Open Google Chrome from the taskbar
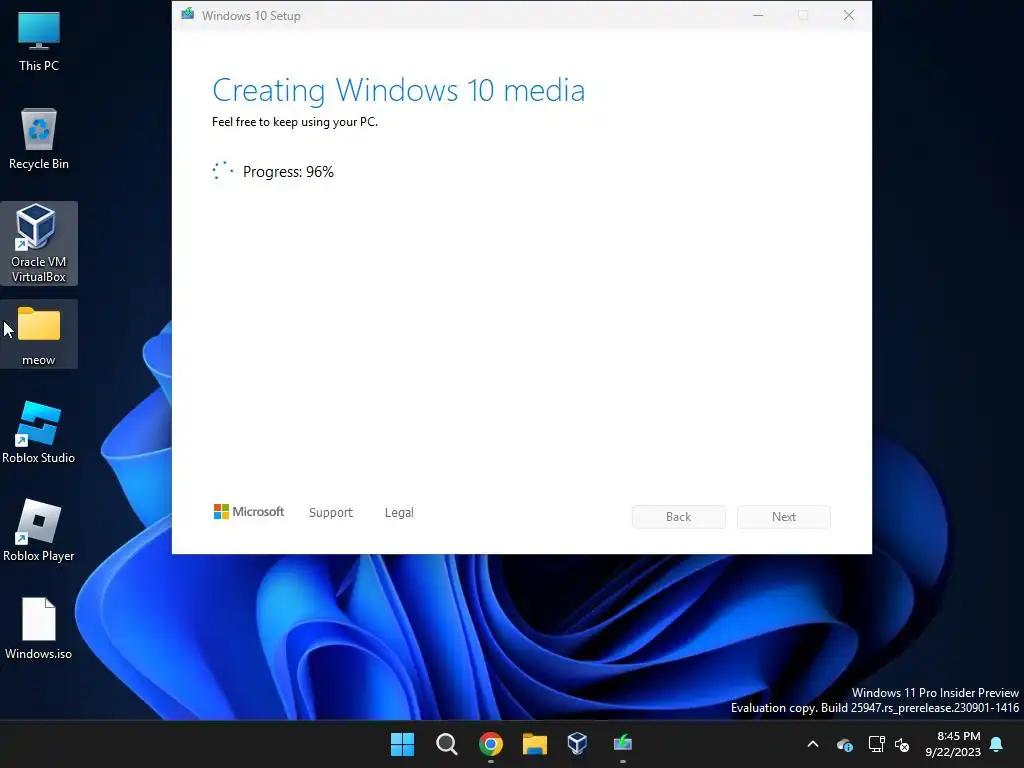The height and width of the screenshot is (768, 1024). (490, 744)
